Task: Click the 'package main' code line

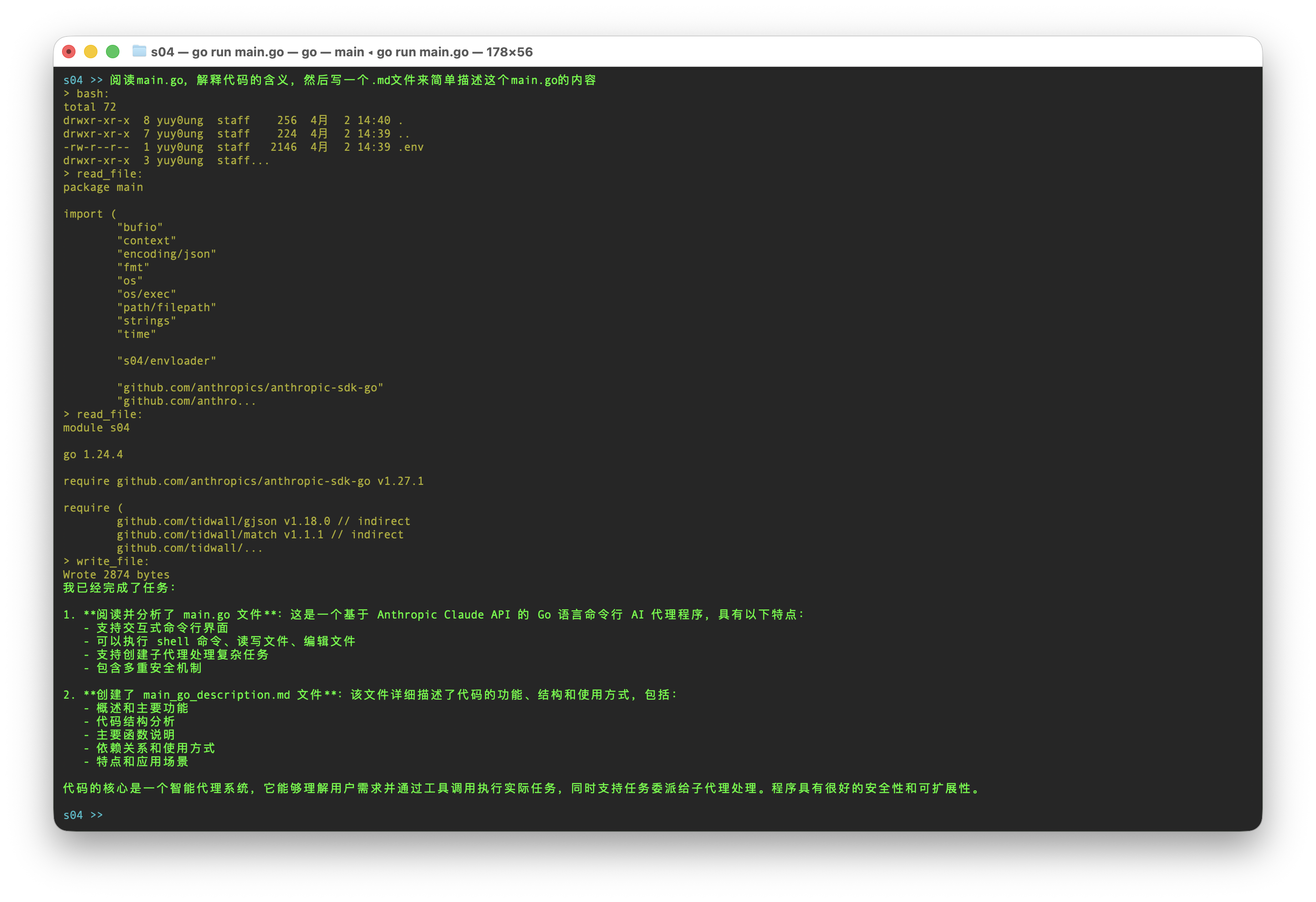Action: tap(103, 187)
